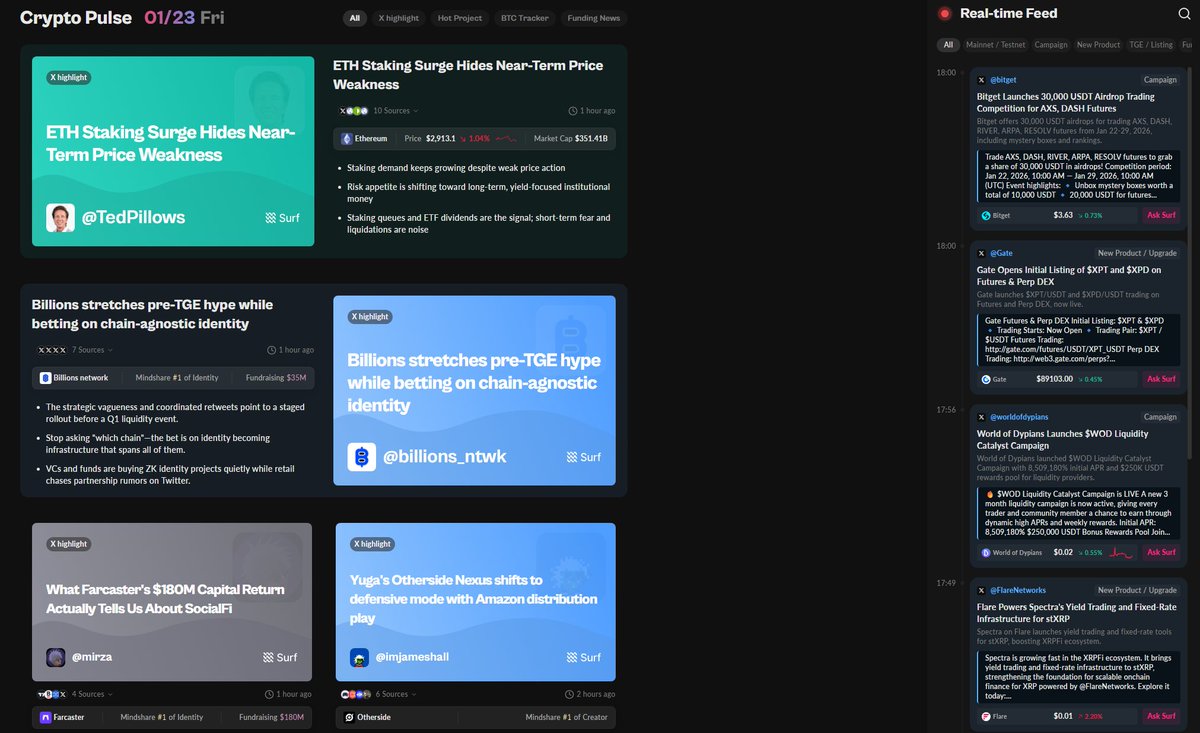Viewport: 1200px width, 733px height.
Task: Open the @worldofdypians handle link
Action: click(x=1019, y=417)
